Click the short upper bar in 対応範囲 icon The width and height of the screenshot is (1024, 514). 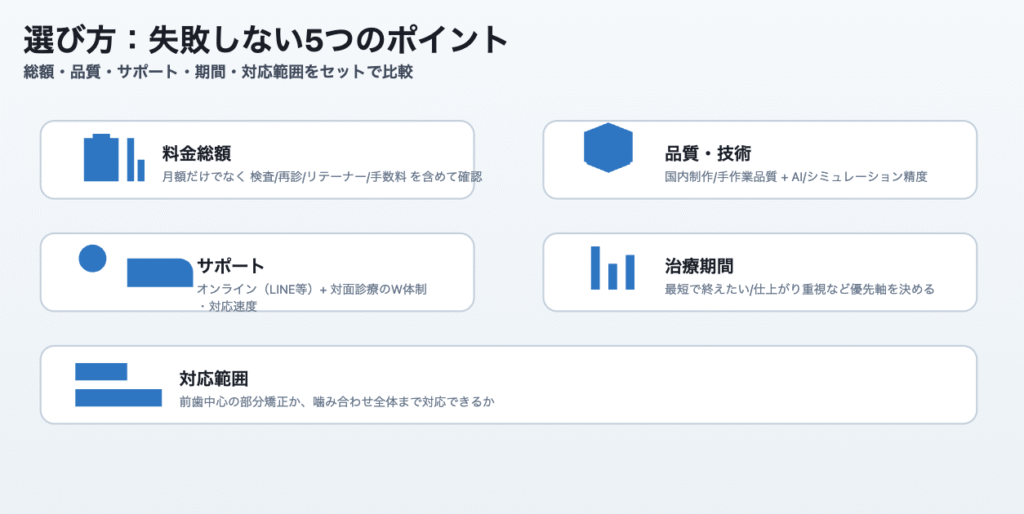point(101,371)
